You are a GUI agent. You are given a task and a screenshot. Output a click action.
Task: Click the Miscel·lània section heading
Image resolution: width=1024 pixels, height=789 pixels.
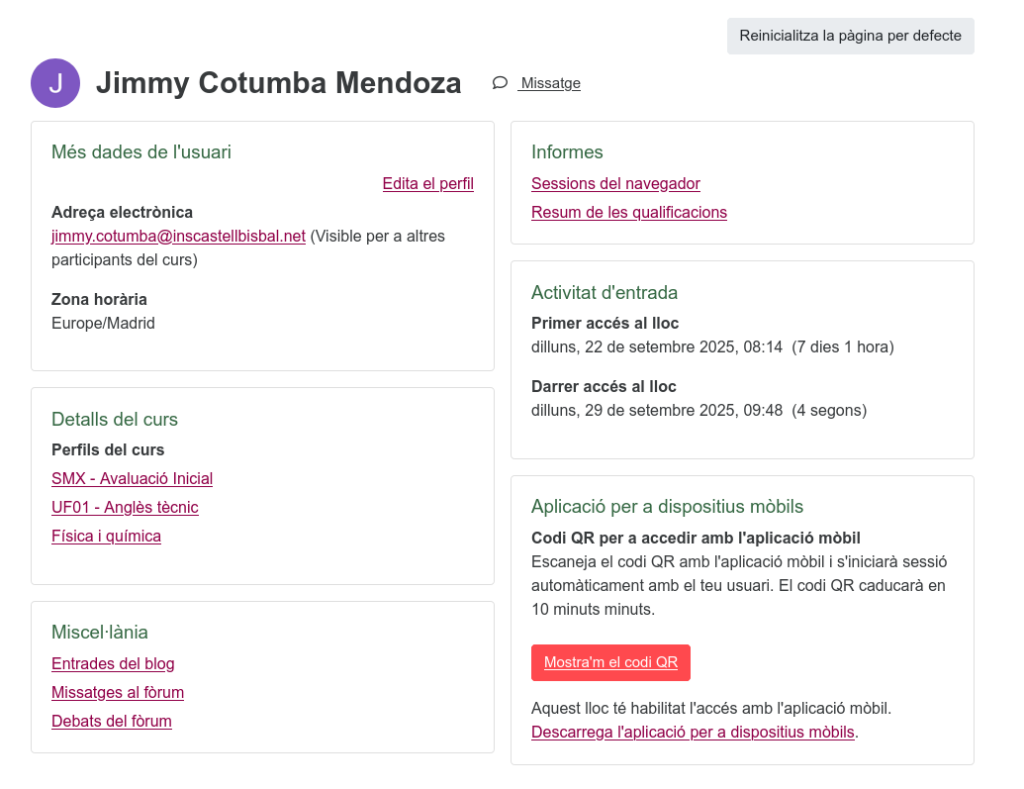tap(100, 632)
